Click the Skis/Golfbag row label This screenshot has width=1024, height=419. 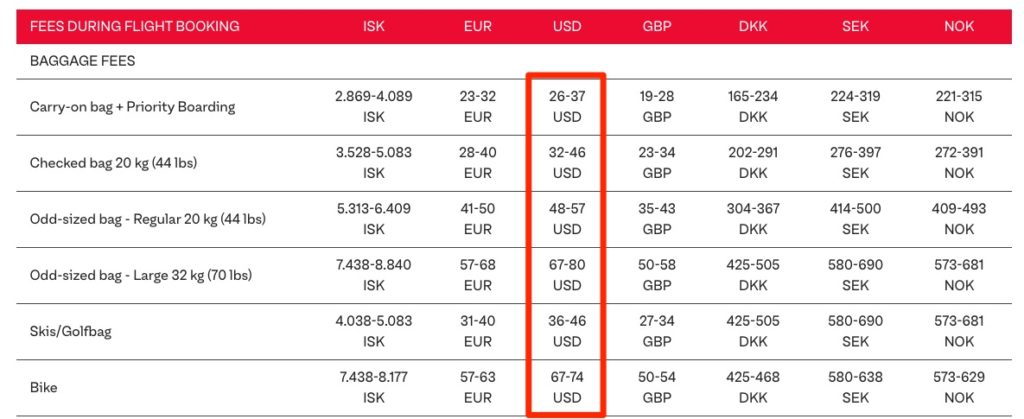point(74,330)
